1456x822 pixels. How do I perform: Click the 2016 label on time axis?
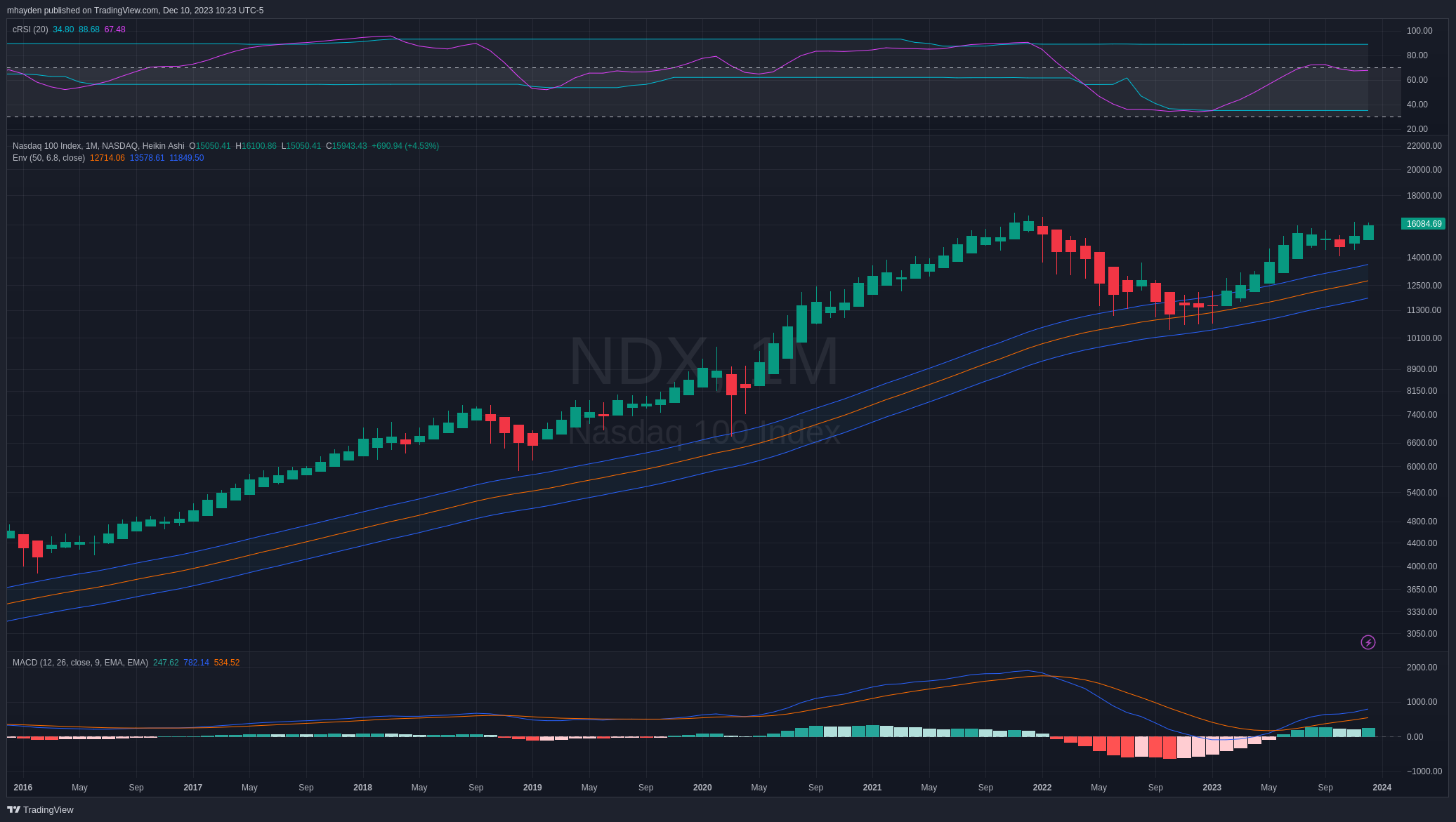click(23, 788)
